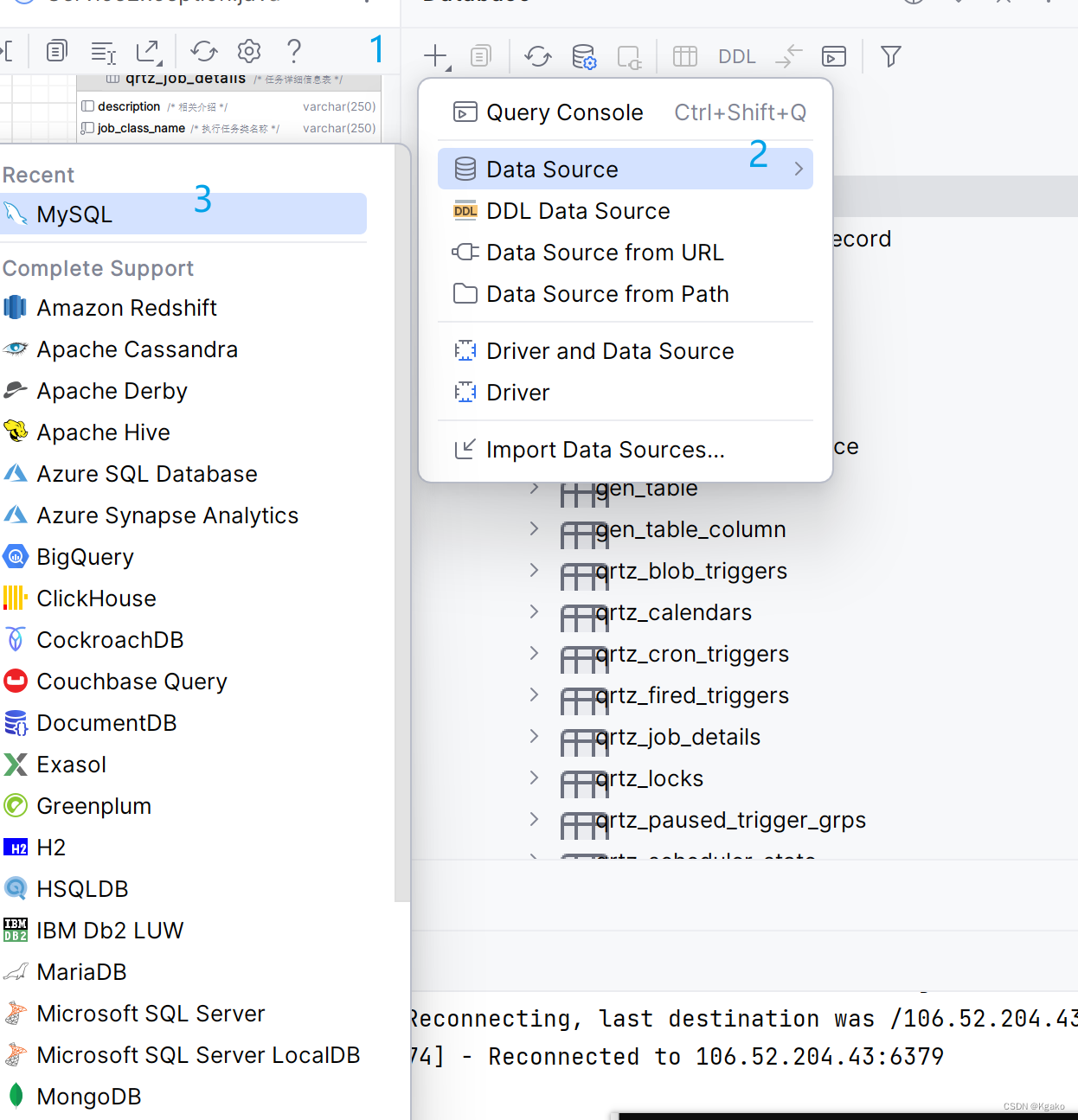
Task: Select MySQL in Recent list
Action: click(x=182, y=214)
